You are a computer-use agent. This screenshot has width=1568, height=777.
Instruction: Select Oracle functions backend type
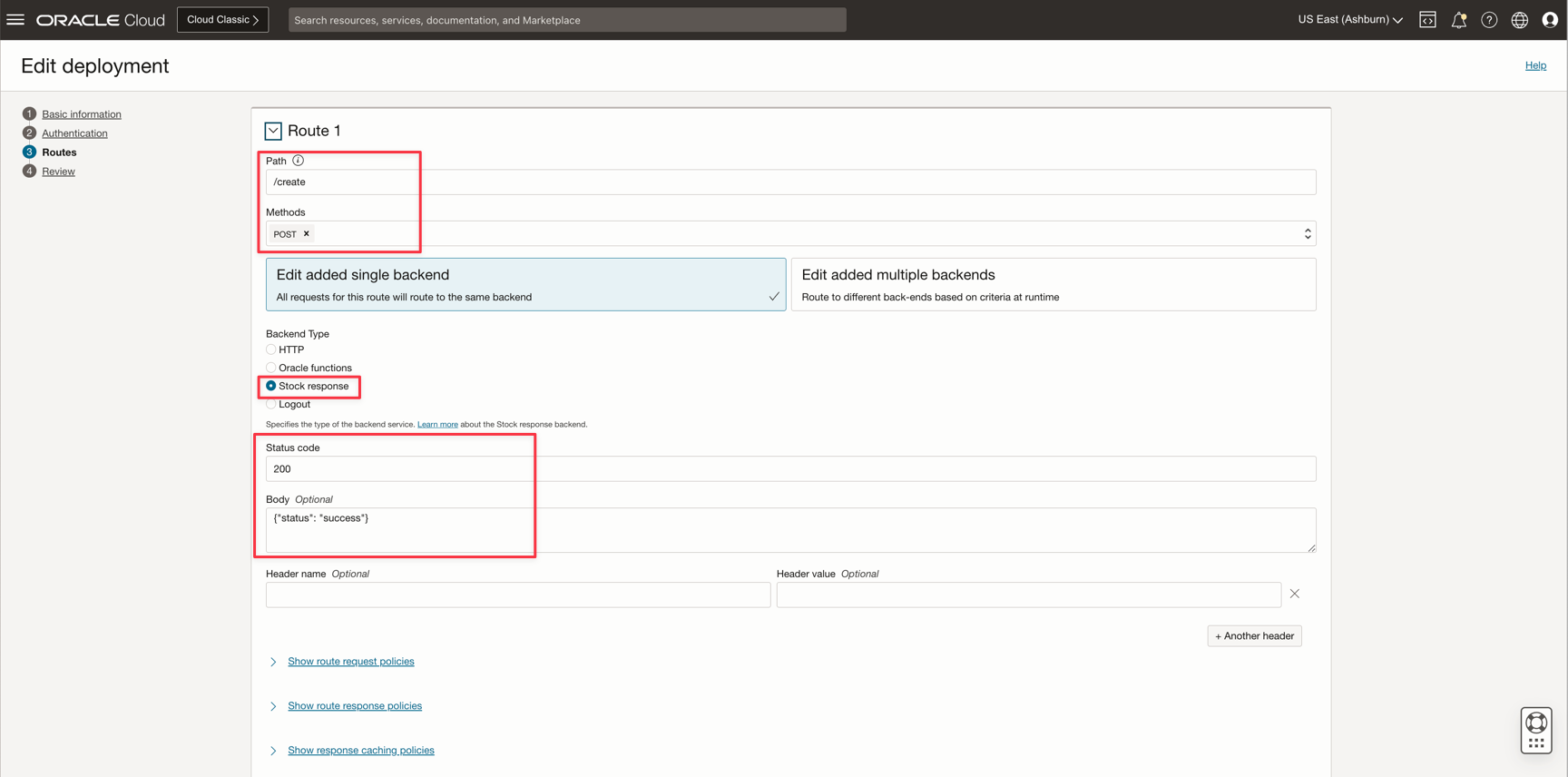click(x=271, y=368)
